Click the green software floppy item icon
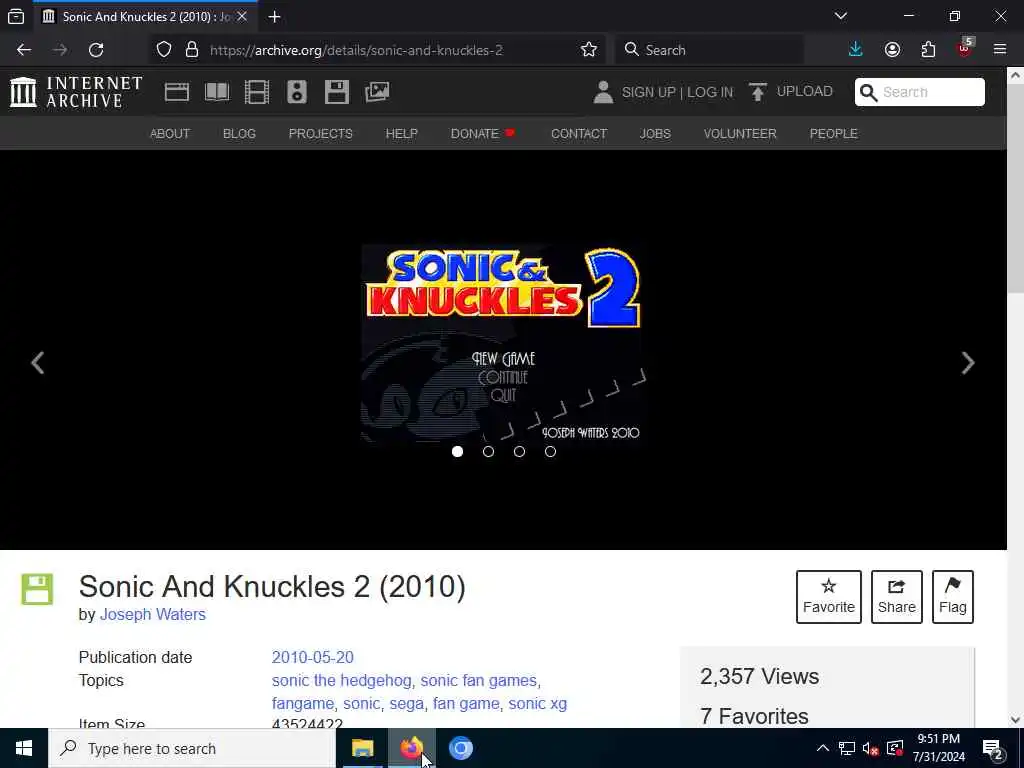This screenshot has height=768, width=1024. (37, 589)
